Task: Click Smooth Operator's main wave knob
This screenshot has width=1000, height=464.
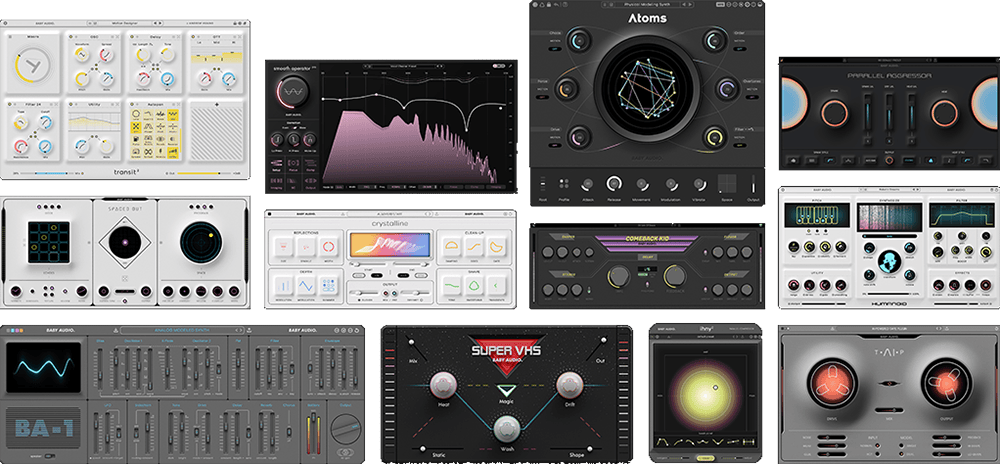Action: 293,91
